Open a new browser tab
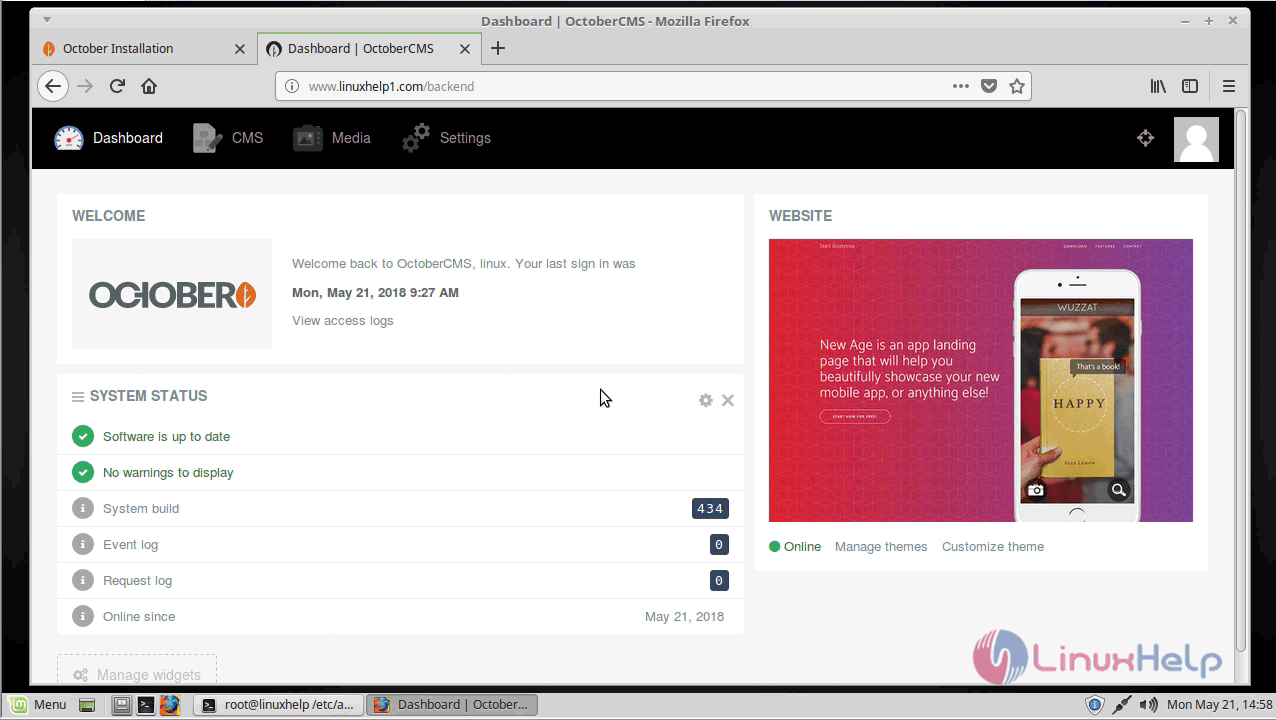This screenshot has width=1276, height=720. [498, 48]
